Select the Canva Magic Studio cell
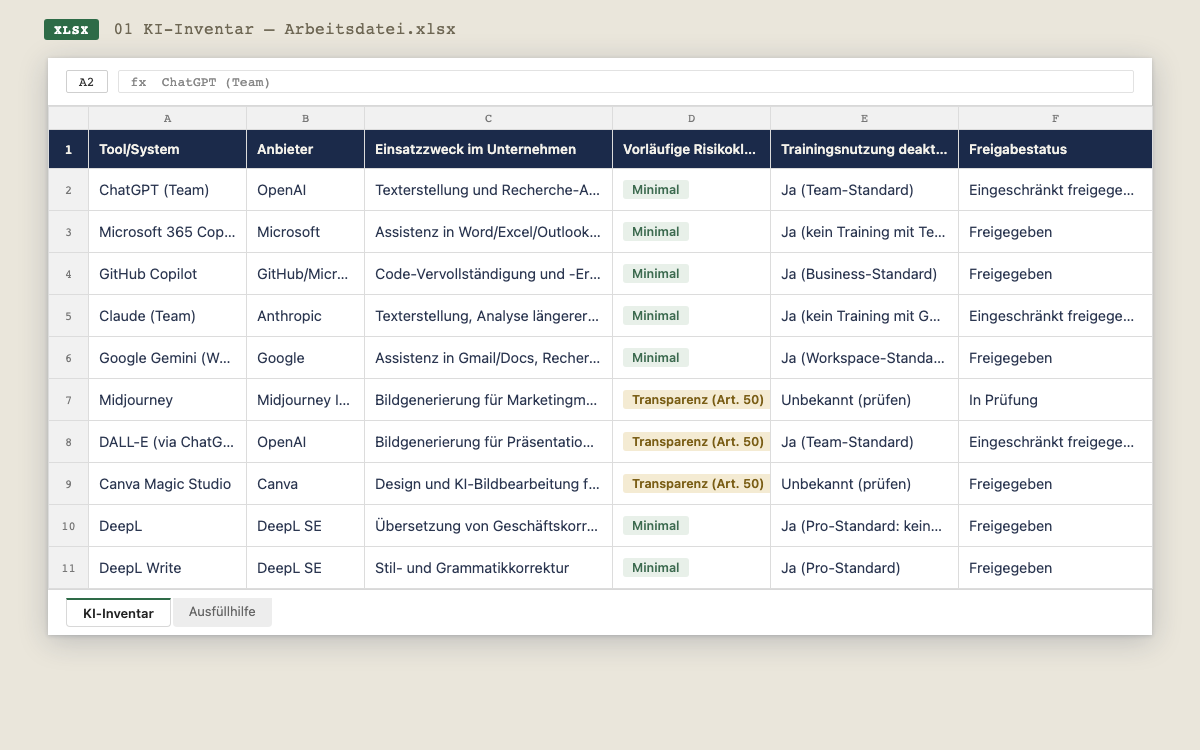Screen dimensions: 1200x750 (x=167, y=484)
